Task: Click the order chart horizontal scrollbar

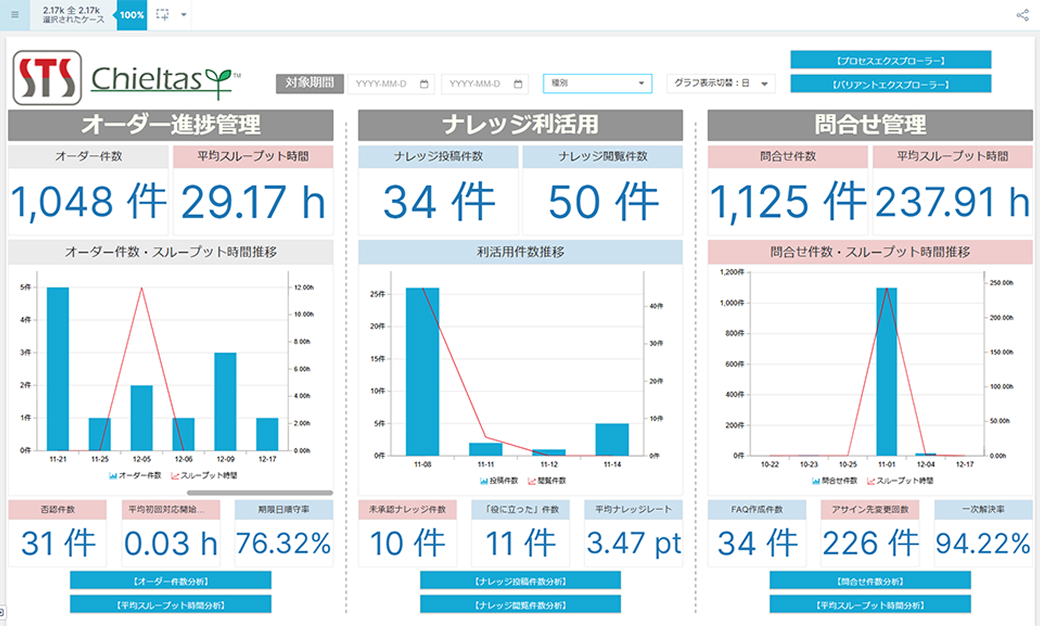Action: pos(259,492)
